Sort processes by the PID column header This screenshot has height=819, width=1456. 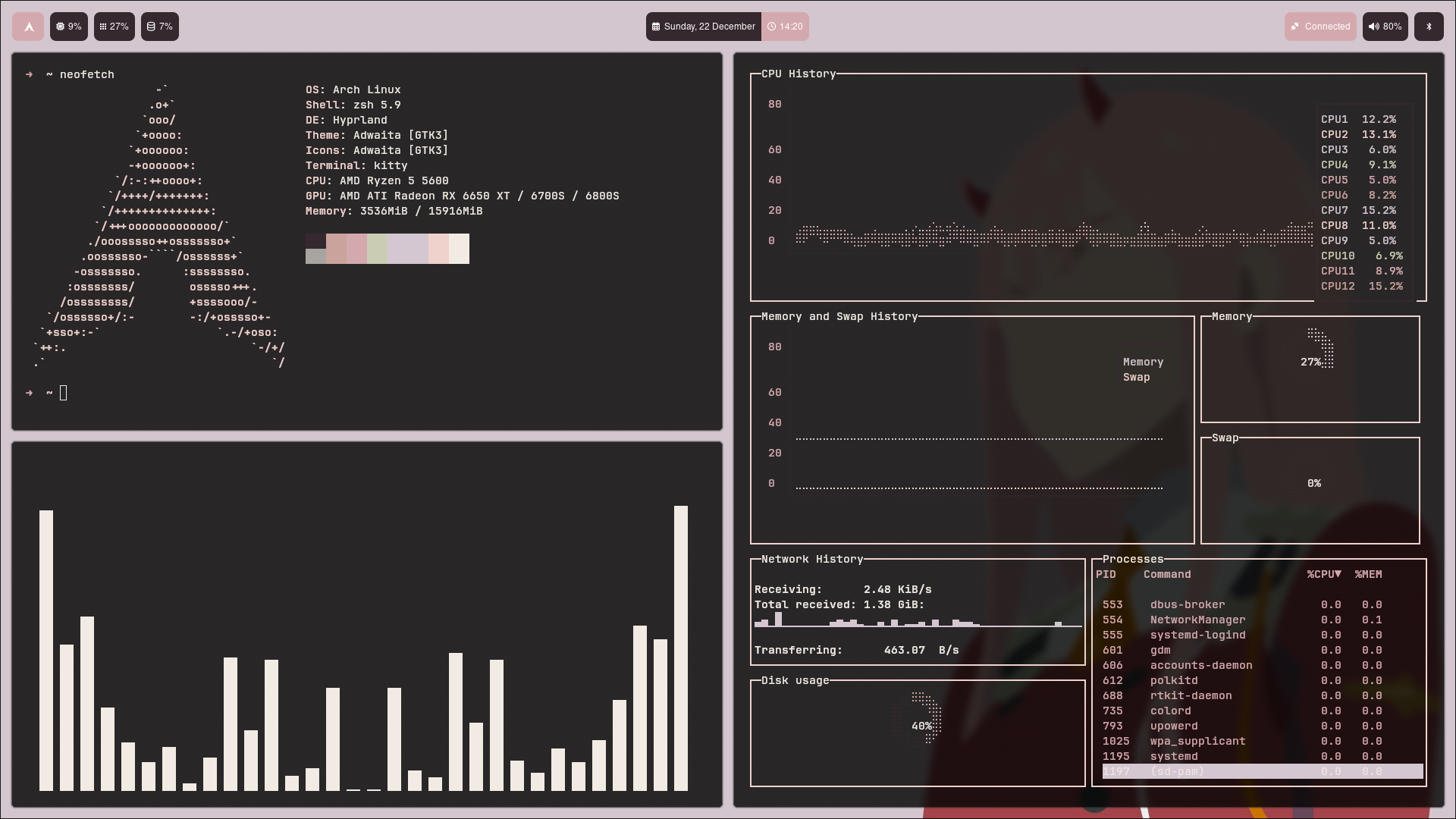click(x=1106, y=575)
